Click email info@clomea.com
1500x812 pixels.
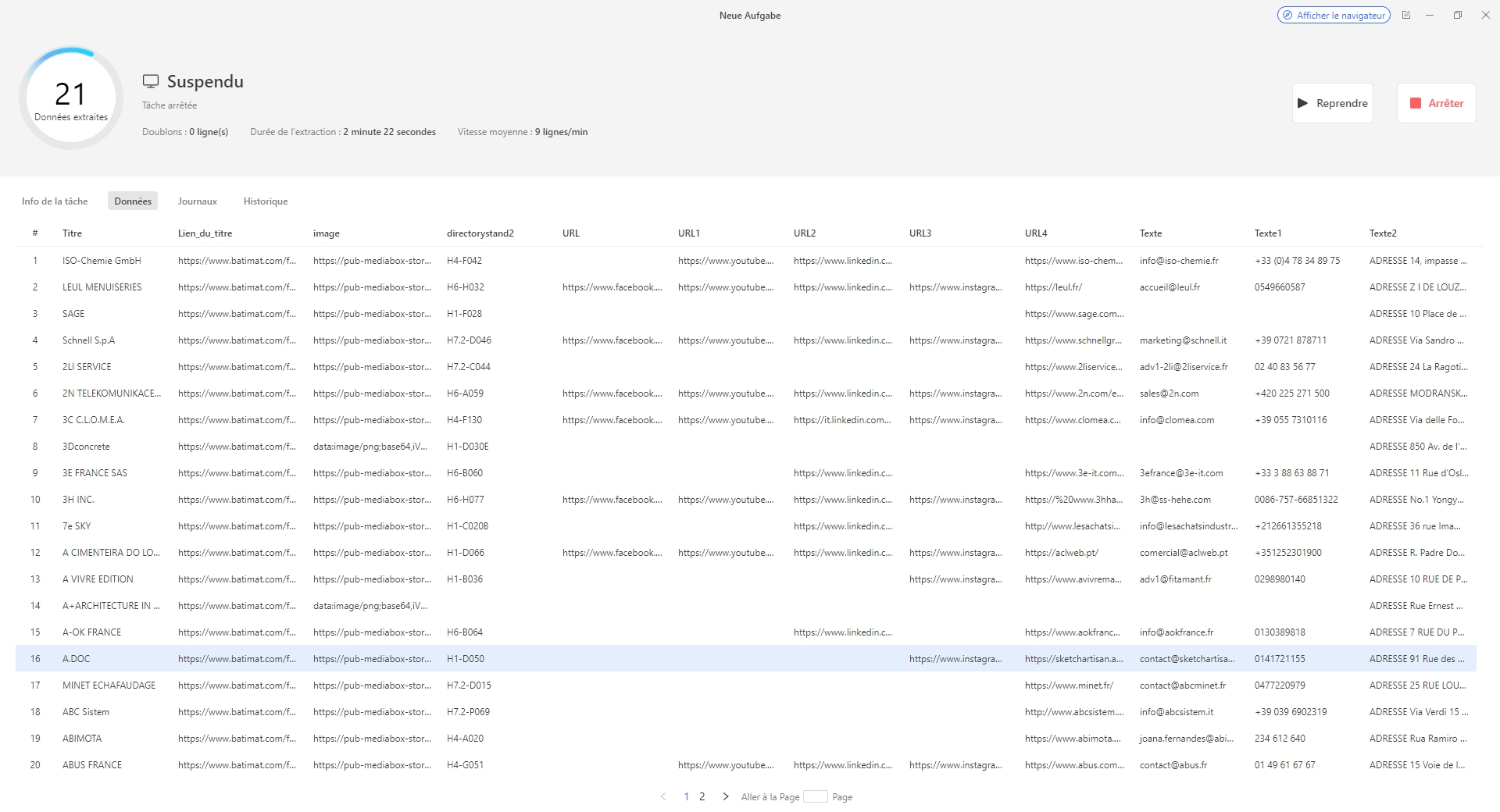point(1177,420)
